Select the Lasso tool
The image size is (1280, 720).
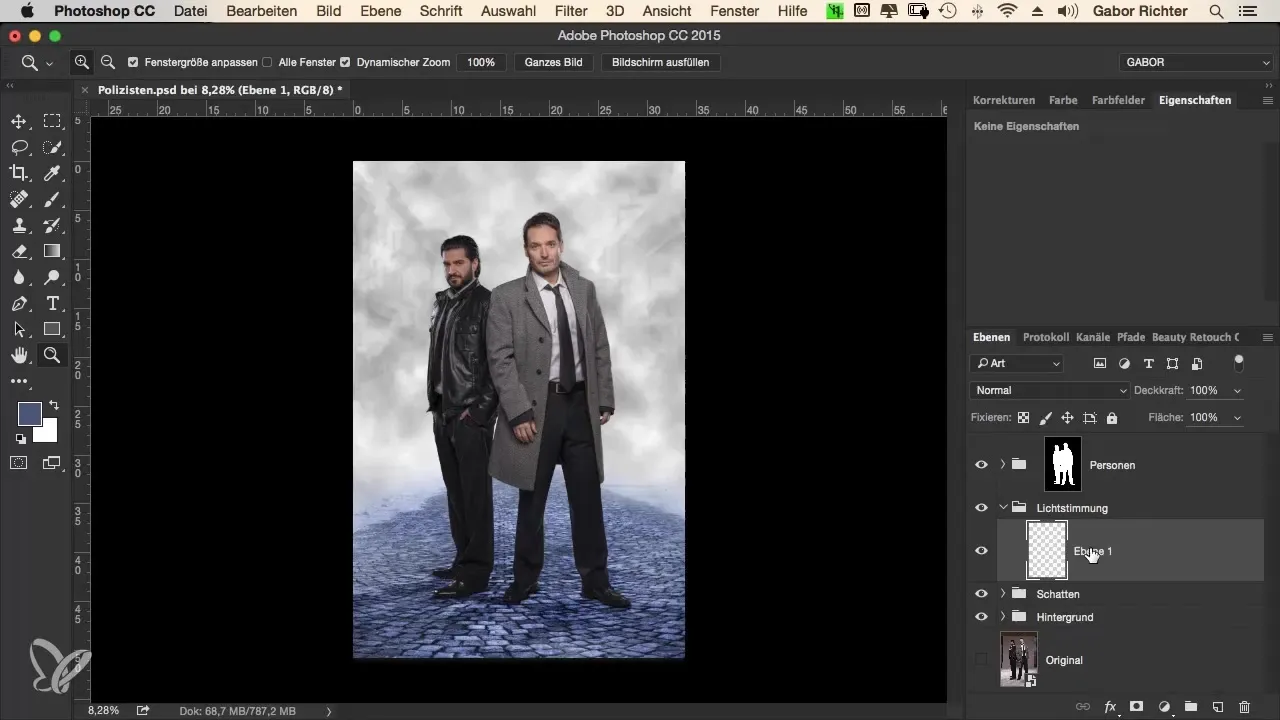coord(18,147)
